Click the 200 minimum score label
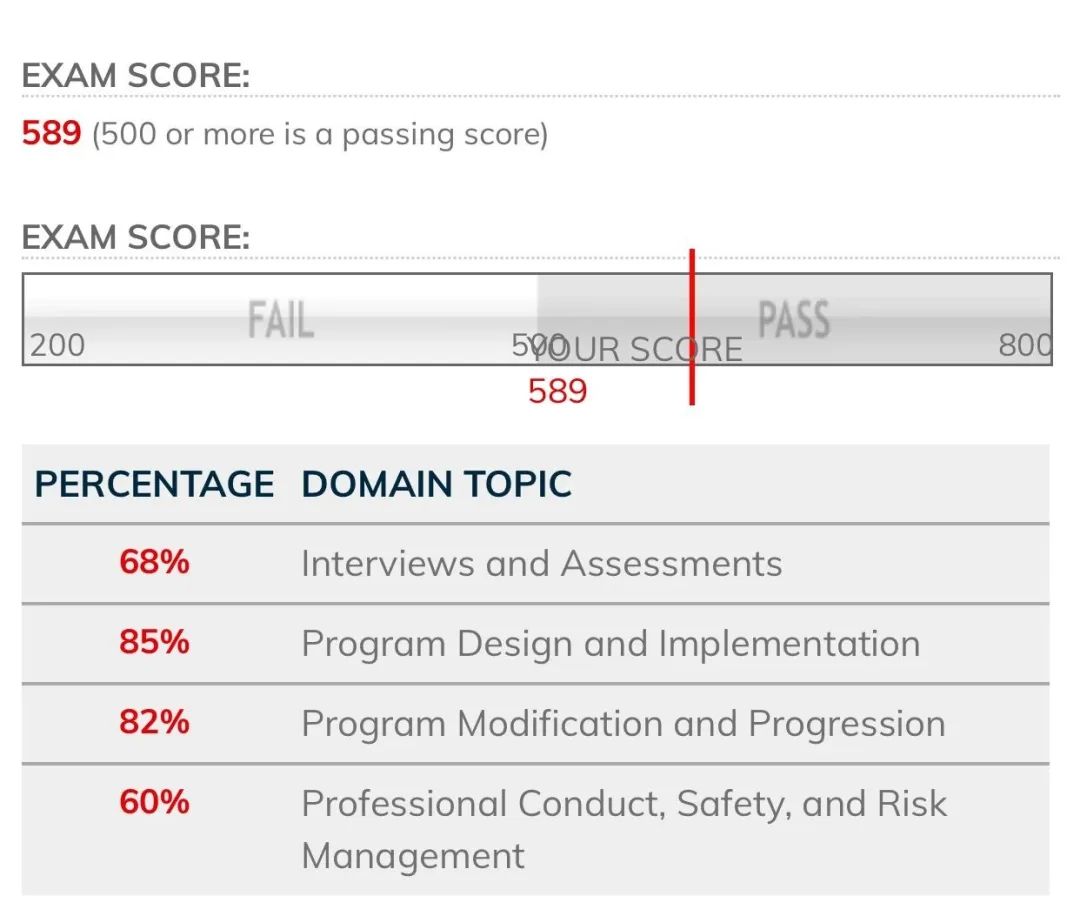This screenshot has height=916, width=1080. pyautogui.click(x=58, y=345)
